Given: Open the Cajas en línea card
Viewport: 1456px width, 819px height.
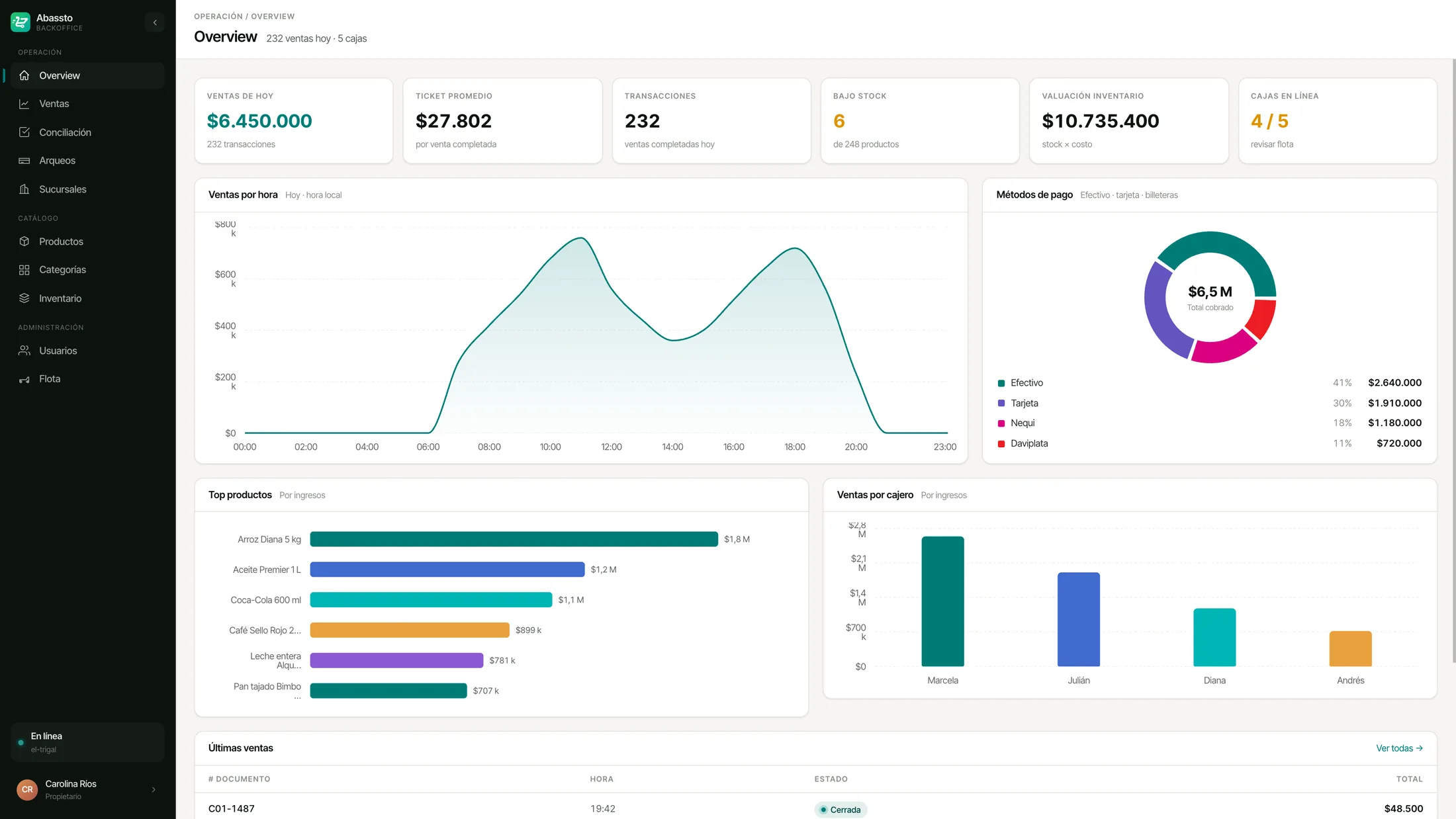Looking at the screenshot, I should [x=1338, y=120].
